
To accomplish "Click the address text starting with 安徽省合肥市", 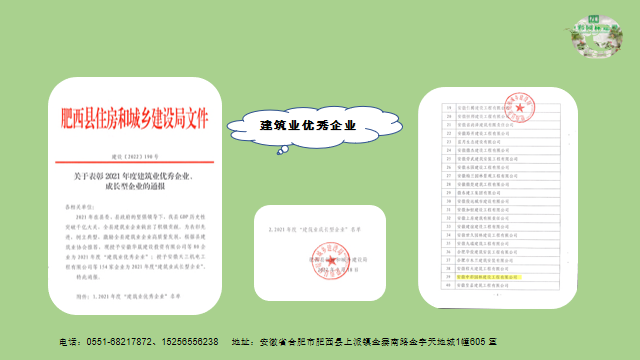I will click(378, 342).
